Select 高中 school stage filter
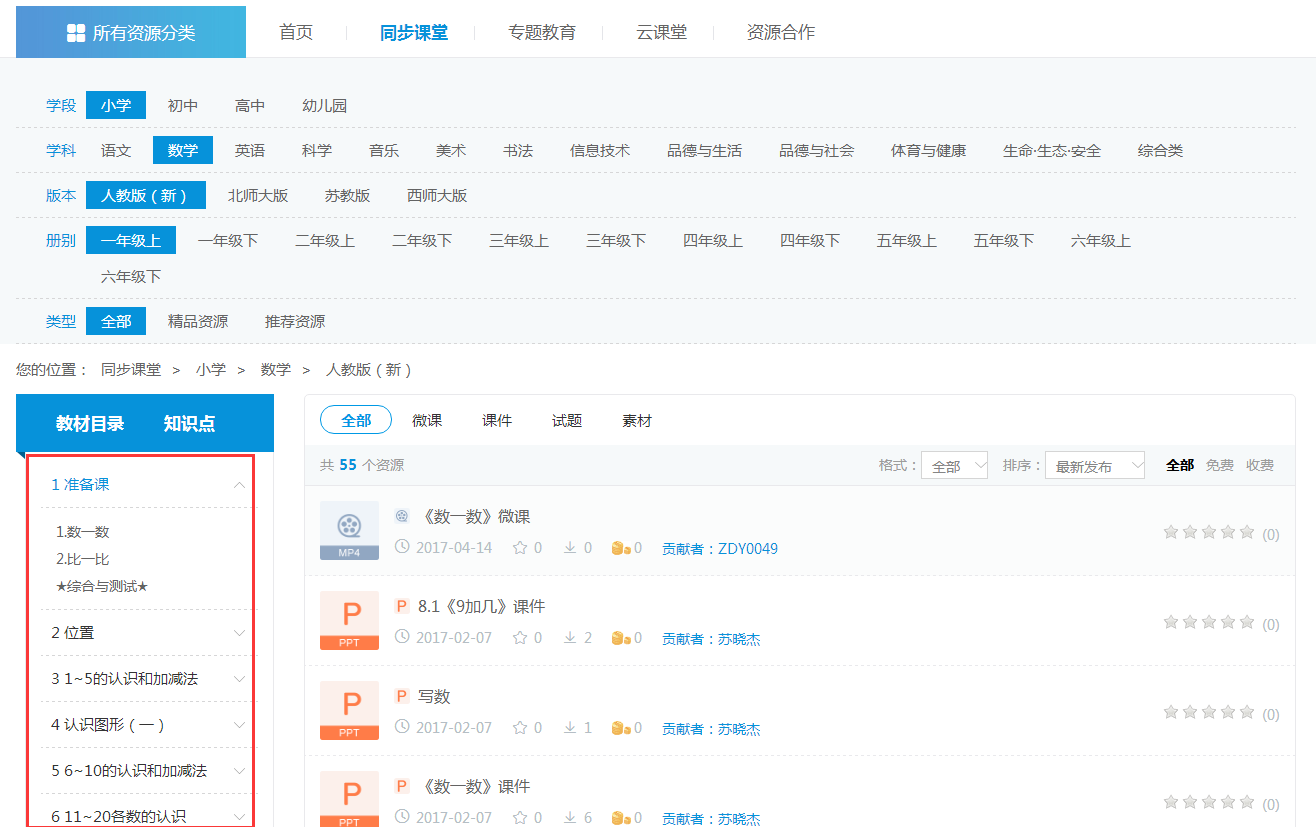 pyautogui.click(x=250, y=105)
